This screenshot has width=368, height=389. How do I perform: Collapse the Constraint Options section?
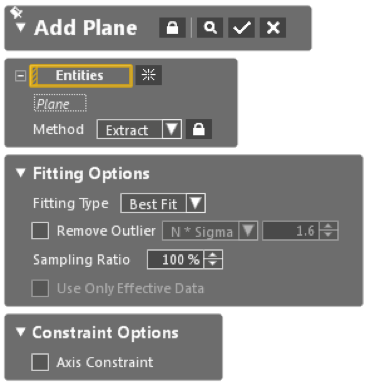point(21,332)
